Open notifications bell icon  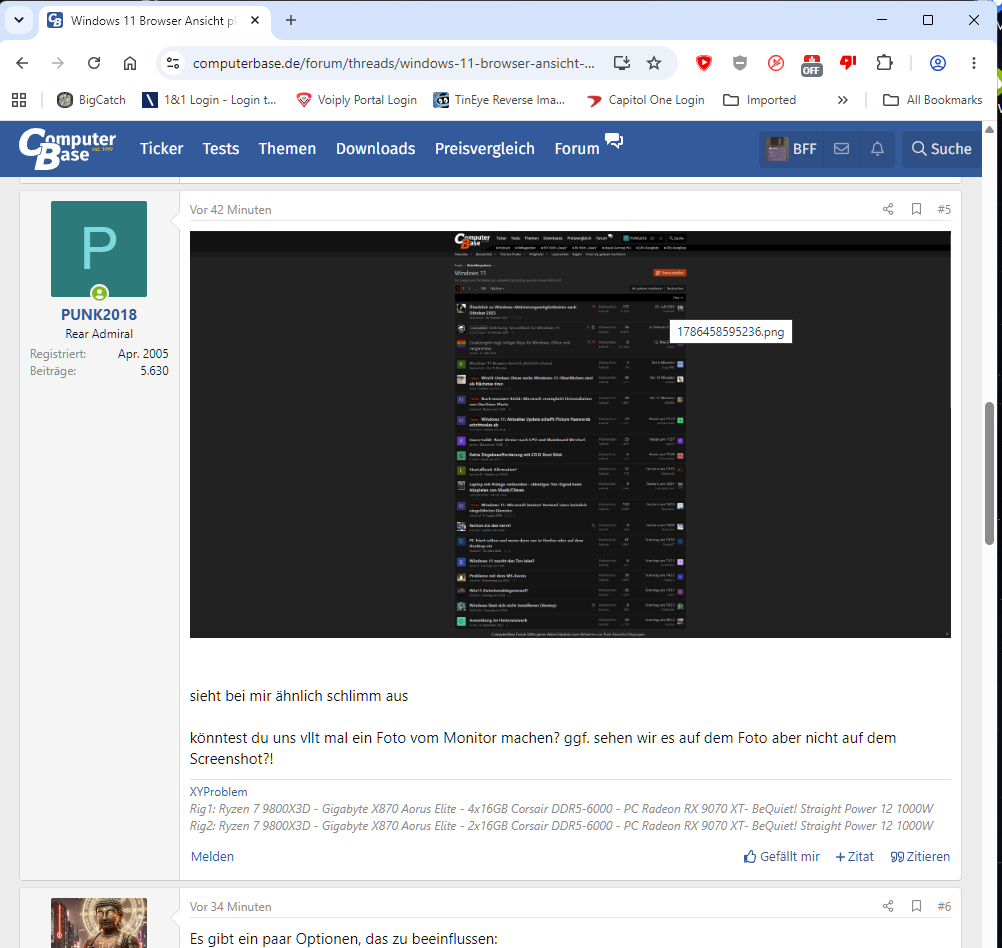[877, 149]
